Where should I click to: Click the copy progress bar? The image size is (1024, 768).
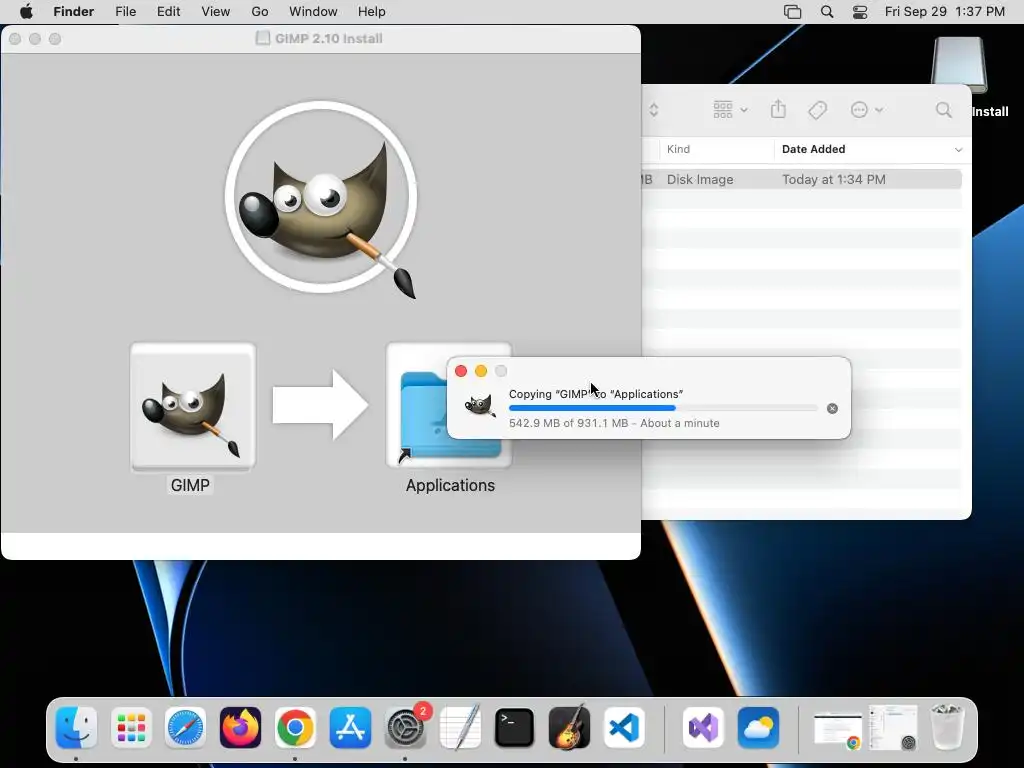click(663, 408)
